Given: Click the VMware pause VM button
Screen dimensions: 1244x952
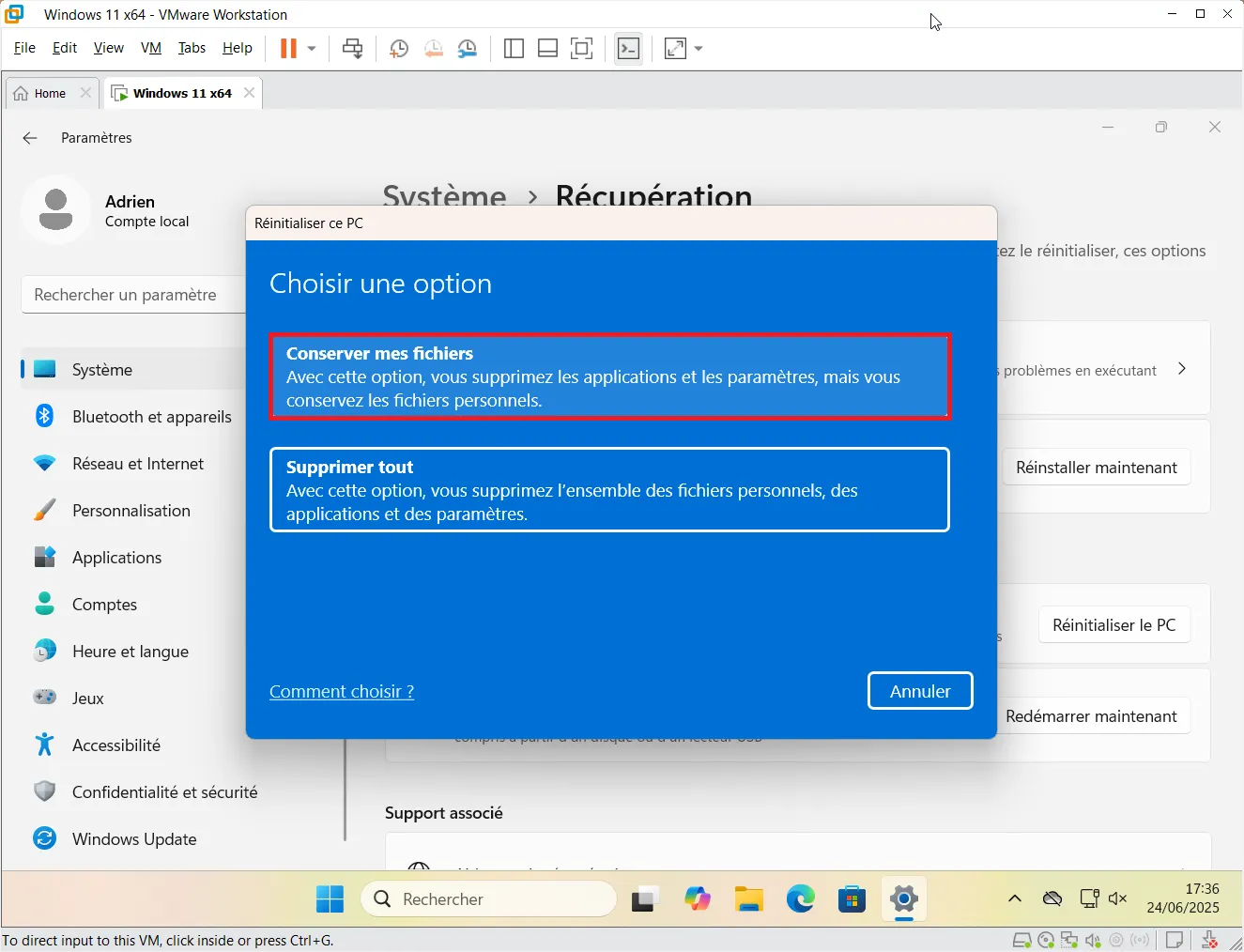Looking at the screenshot, I should (x=288, y=49).
